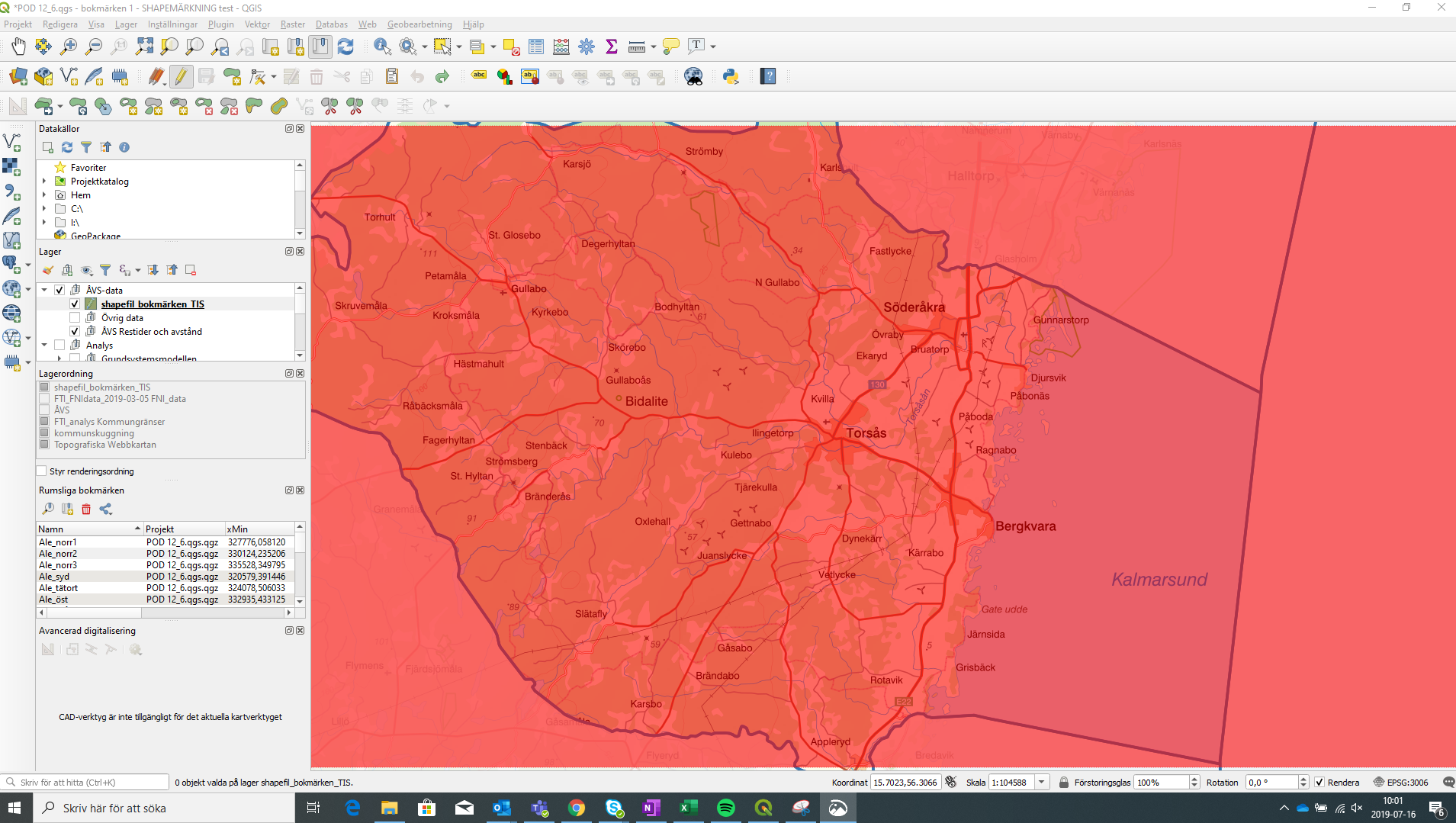1456x823 pixels.
Task: Open text annotation tool dropdown arrow
Action: point(713,47)
